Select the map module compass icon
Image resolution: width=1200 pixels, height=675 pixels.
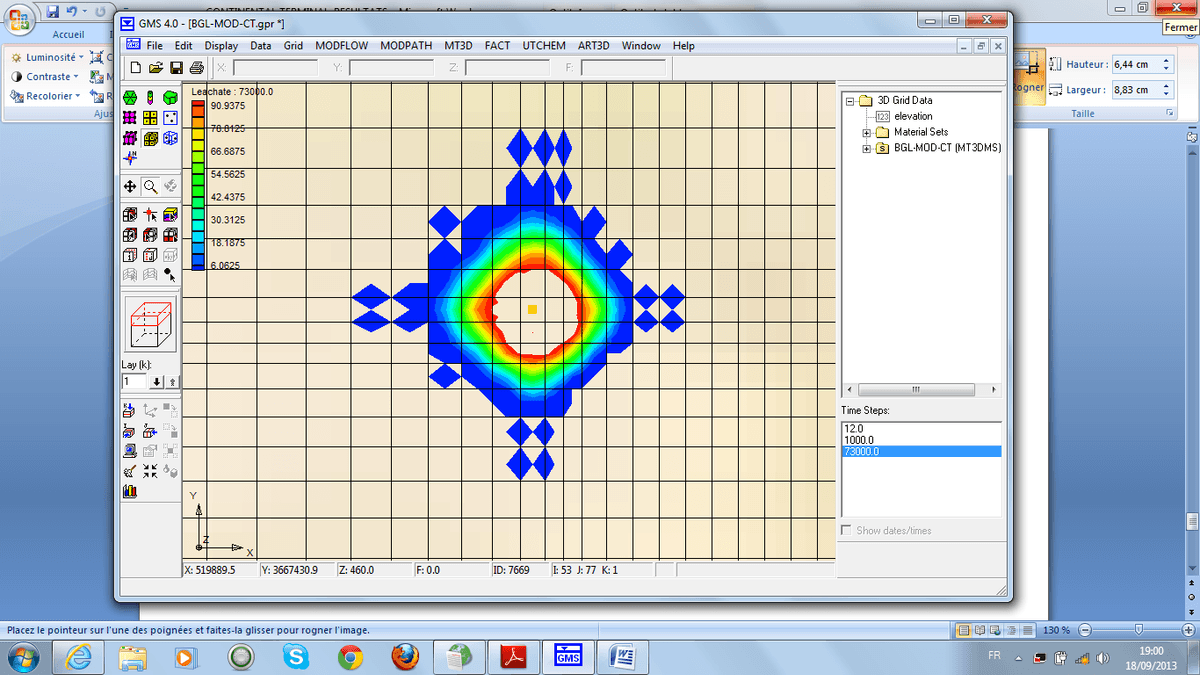coord(130,158)
